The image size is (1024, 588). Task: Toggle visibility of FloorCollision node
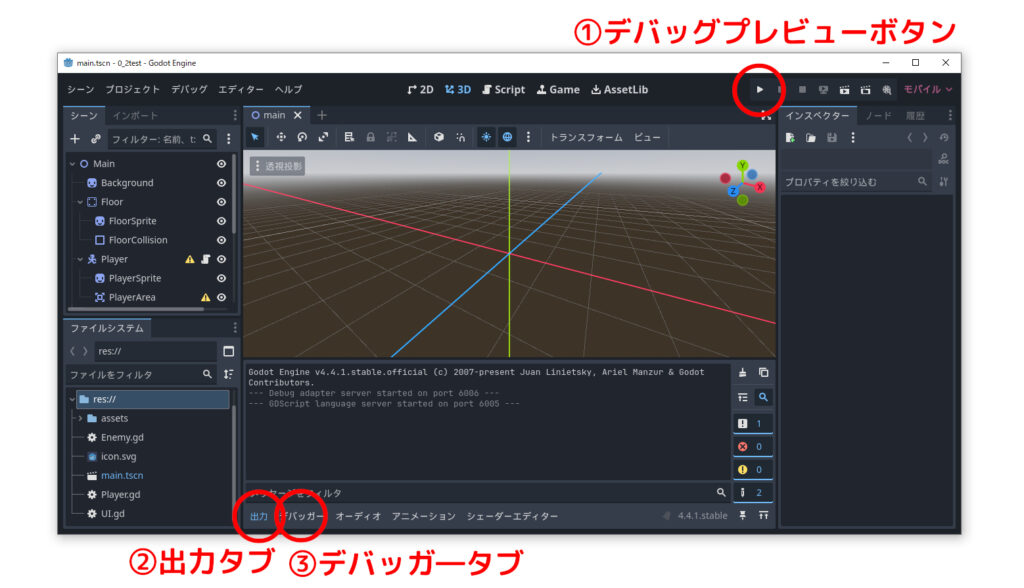click(x=221, y=240)
